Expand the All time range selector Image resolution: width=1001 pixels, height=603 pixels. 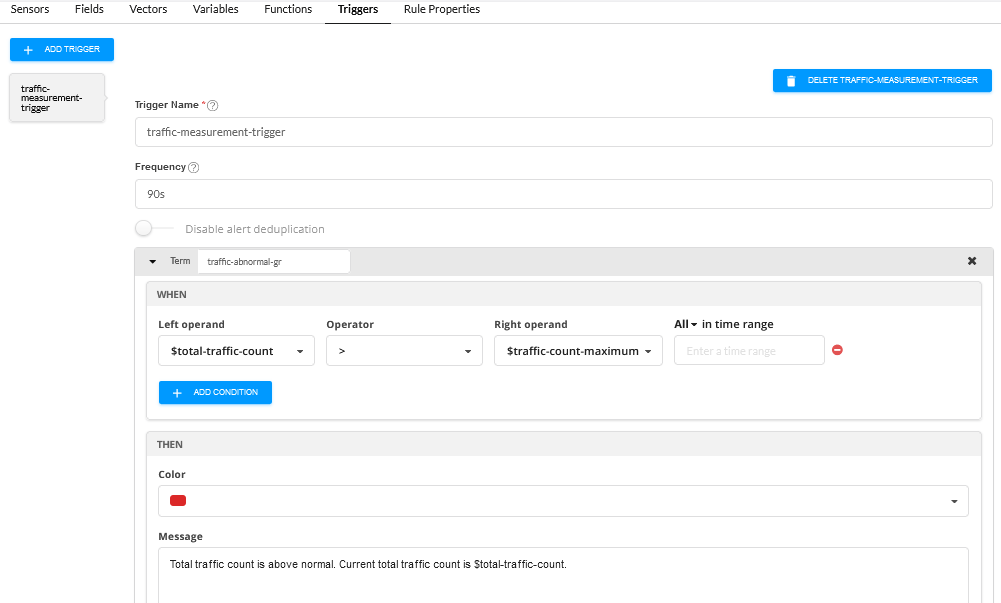pos(685,324)
